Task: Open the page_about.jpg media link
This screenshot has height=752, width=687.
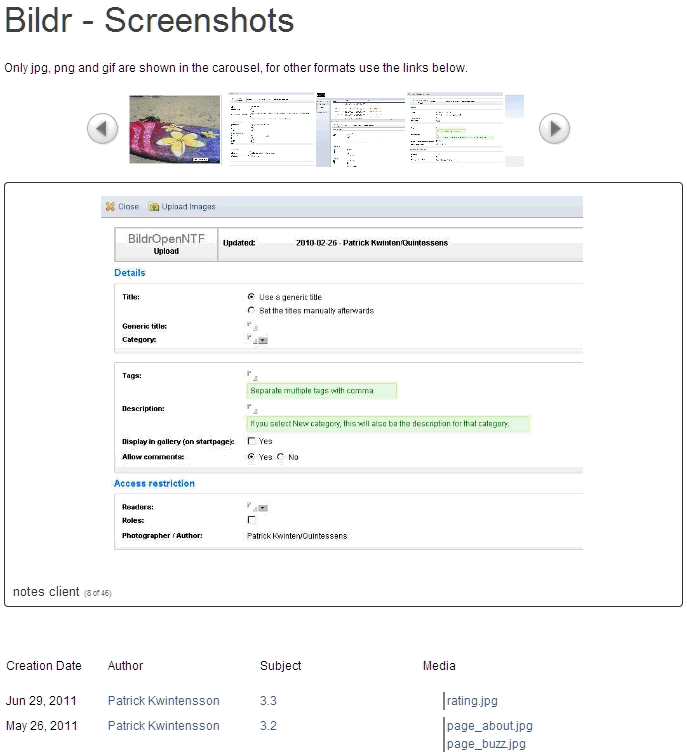Action: tap(490, 726)
